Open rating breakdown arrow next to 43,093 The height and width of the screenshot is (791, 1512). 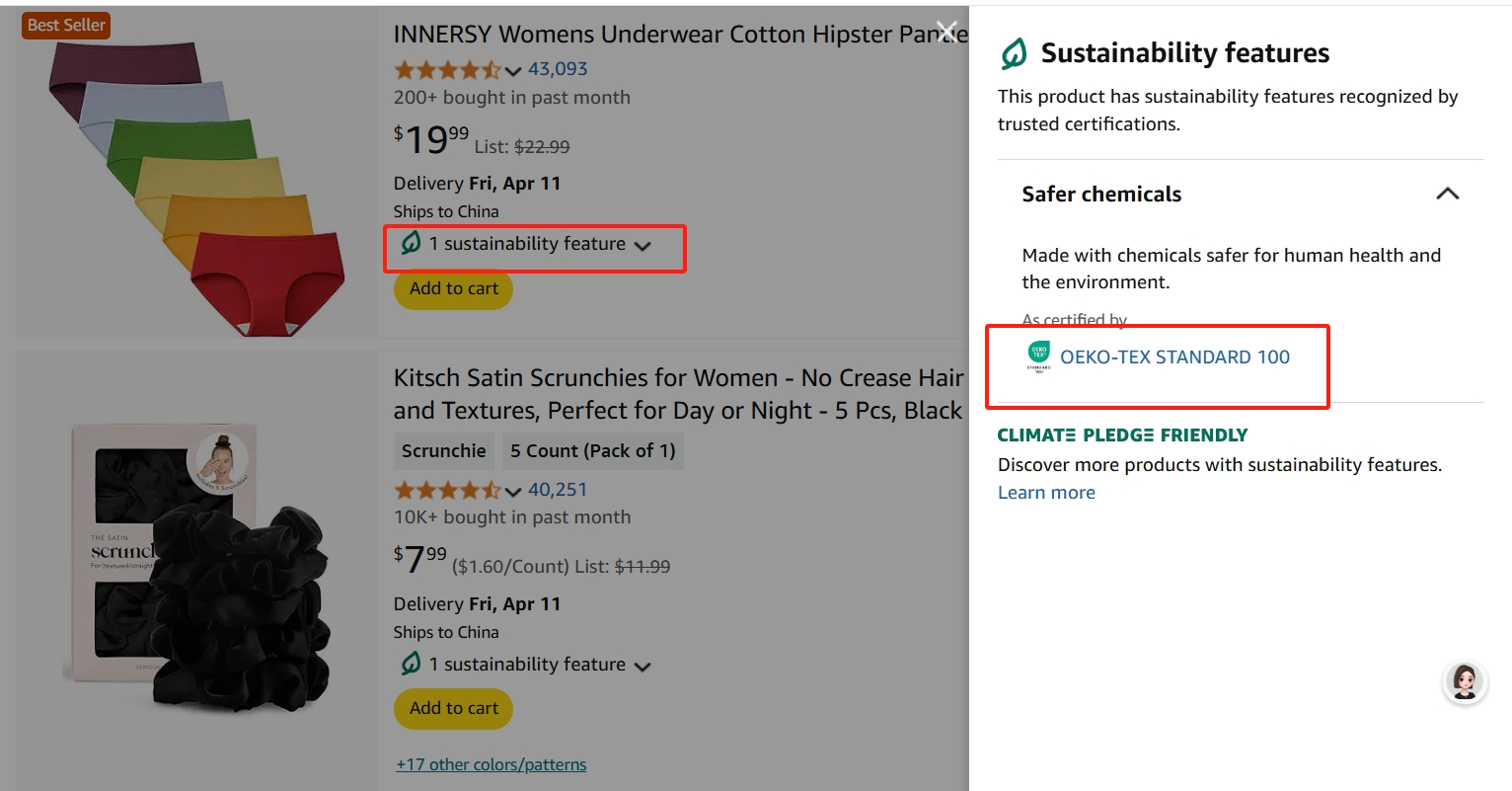tap(513, 71)
